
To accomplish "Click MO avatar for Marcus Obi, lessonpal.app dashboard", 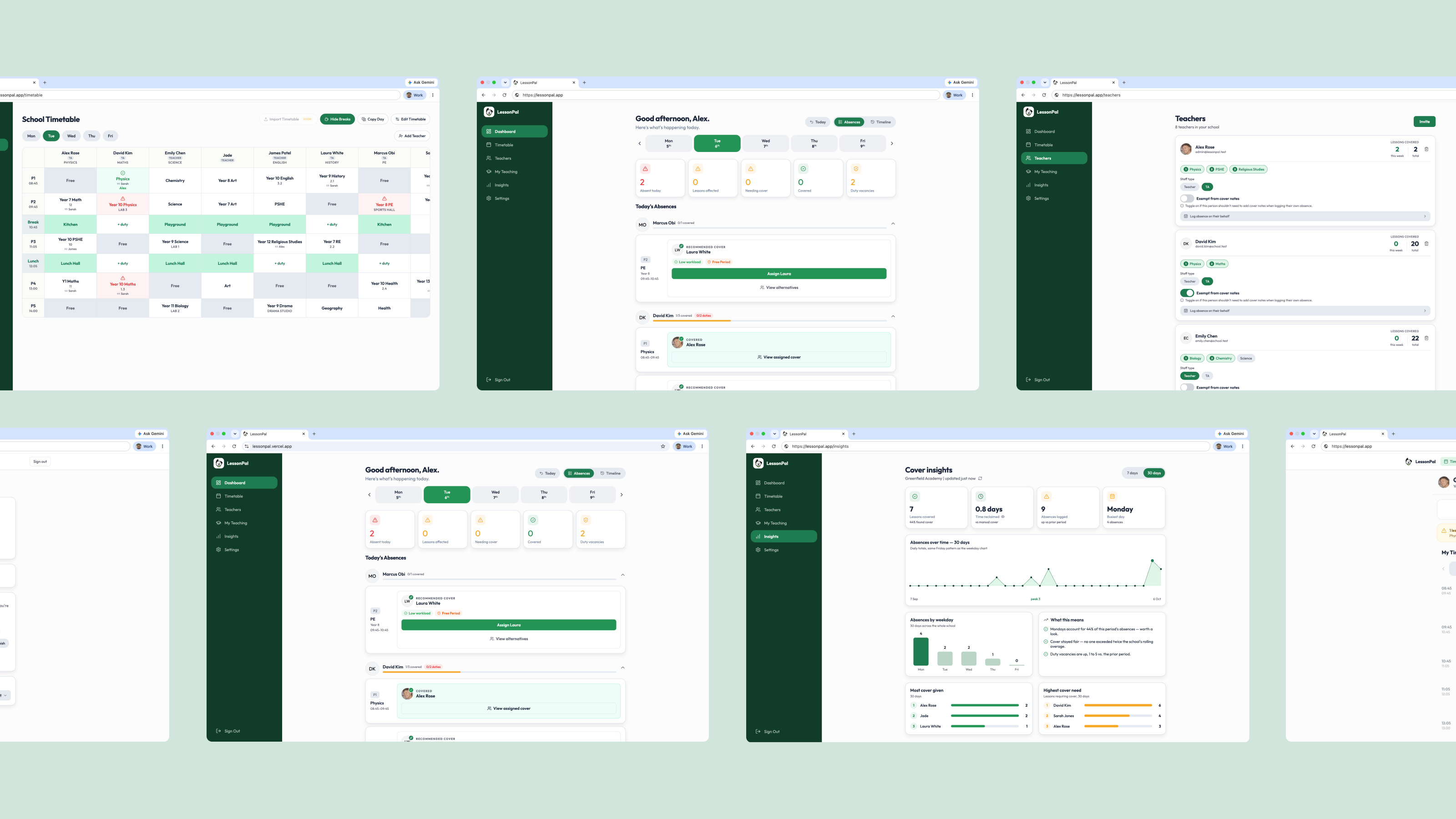I will [x=642, y=225].
